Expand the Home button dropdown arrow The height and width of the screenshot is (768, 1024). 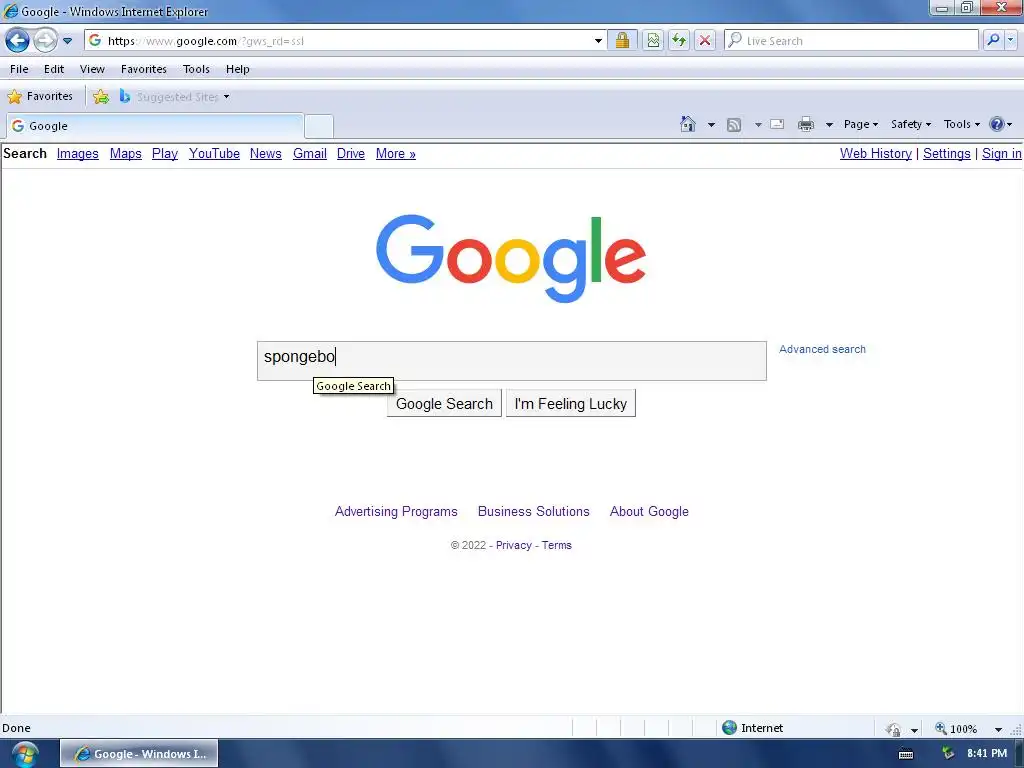click(711, 124)
